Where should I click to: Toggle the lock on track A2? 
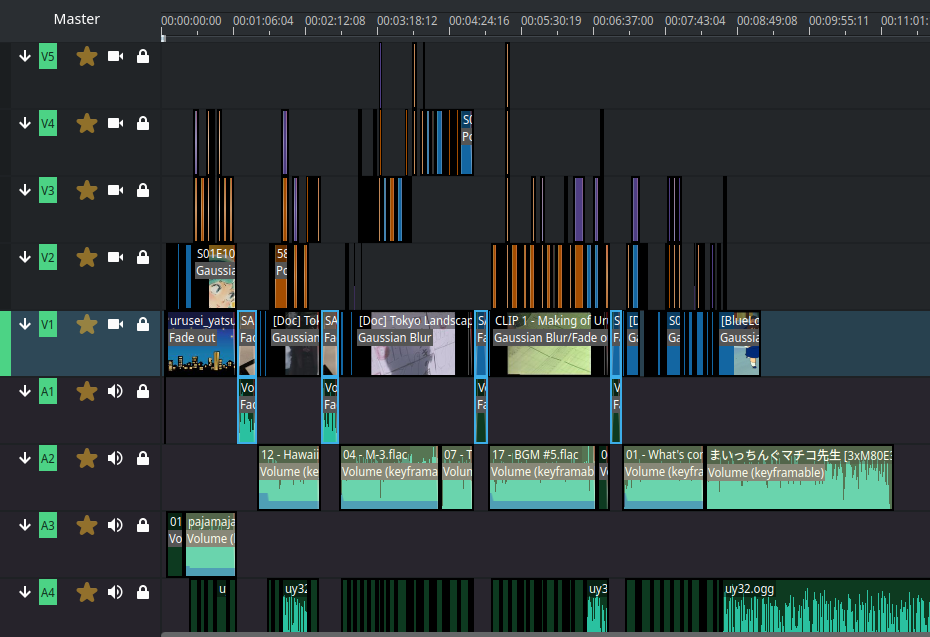pyautogui.click(x=143, y=458)
